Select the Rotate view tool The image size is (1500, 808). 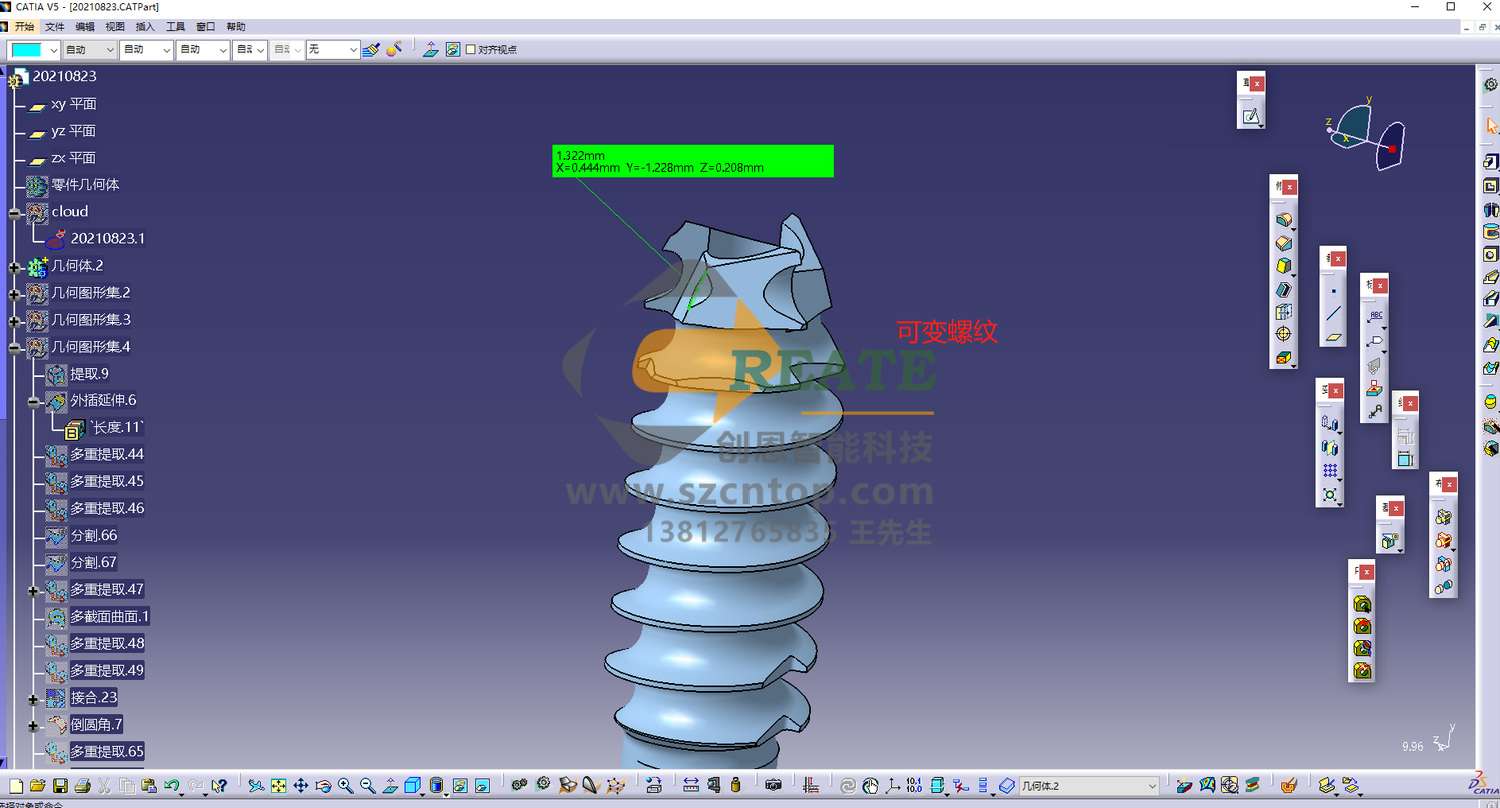(x=323, y=786)
